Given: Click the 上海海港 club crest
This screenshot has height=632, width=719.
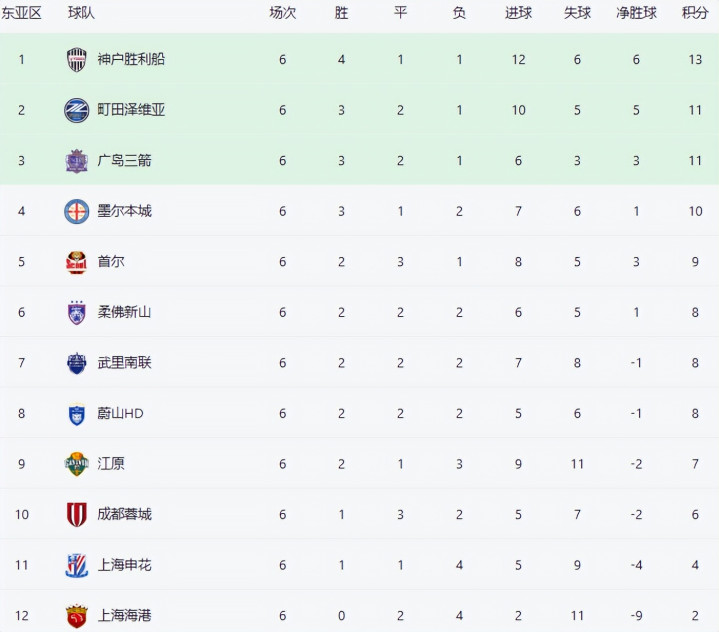Looking at the screenshot, I should point(77,615).
